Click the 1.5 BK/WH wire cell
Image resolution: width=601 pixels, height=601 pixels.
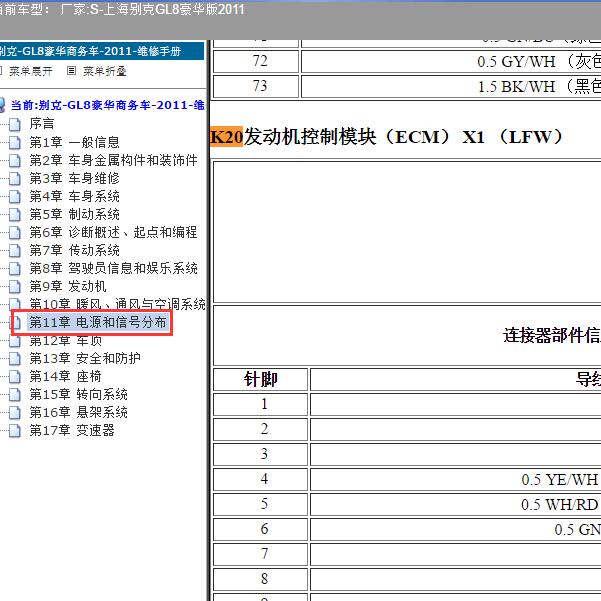pos(451,86)
